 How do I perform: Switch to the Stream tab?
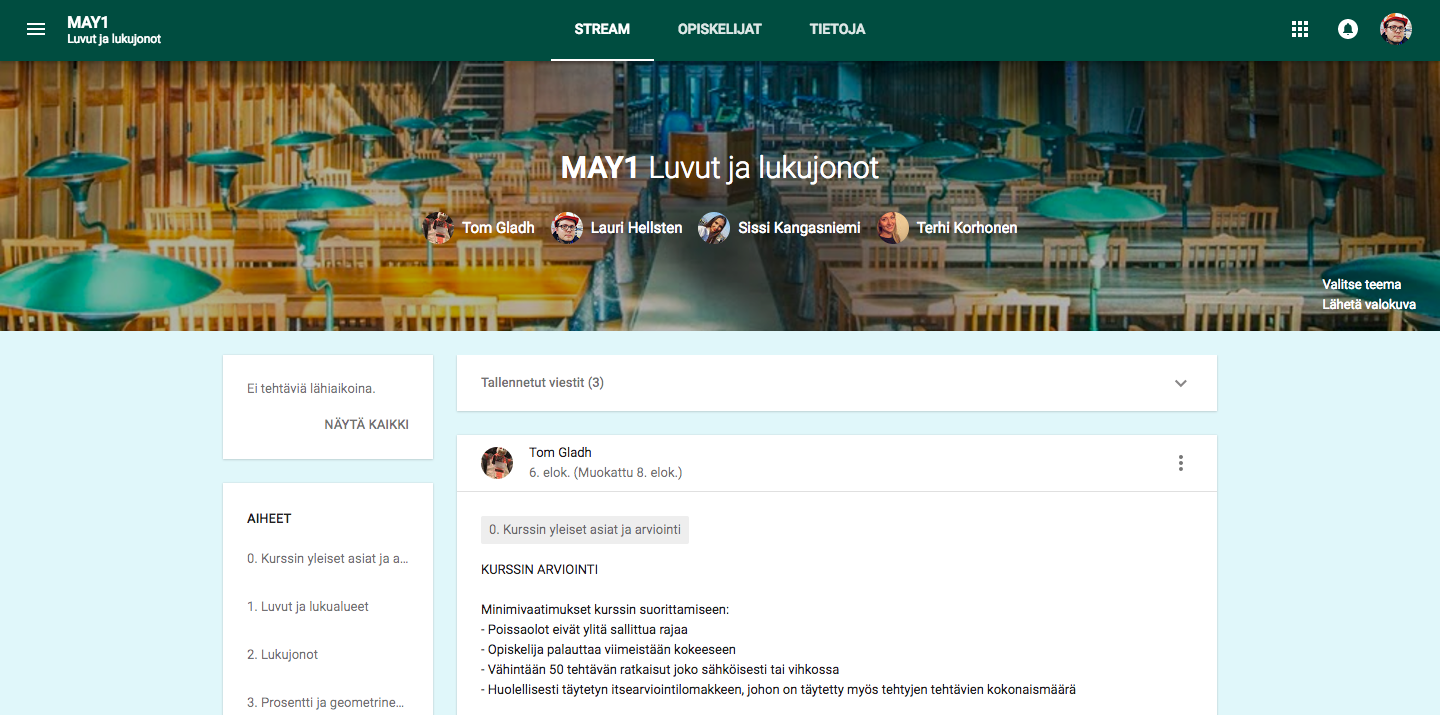[x=602, y=30]
